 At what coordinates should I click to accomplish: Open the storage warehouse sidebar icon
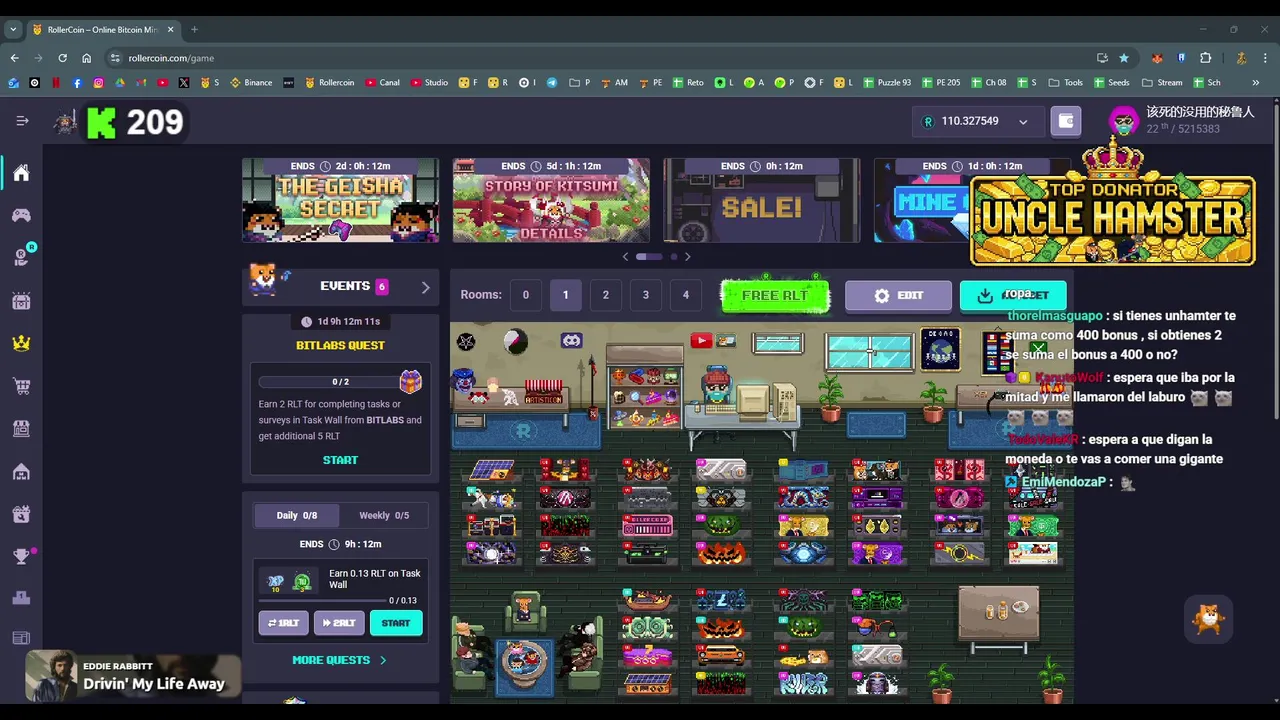click(x=21, y=471)
